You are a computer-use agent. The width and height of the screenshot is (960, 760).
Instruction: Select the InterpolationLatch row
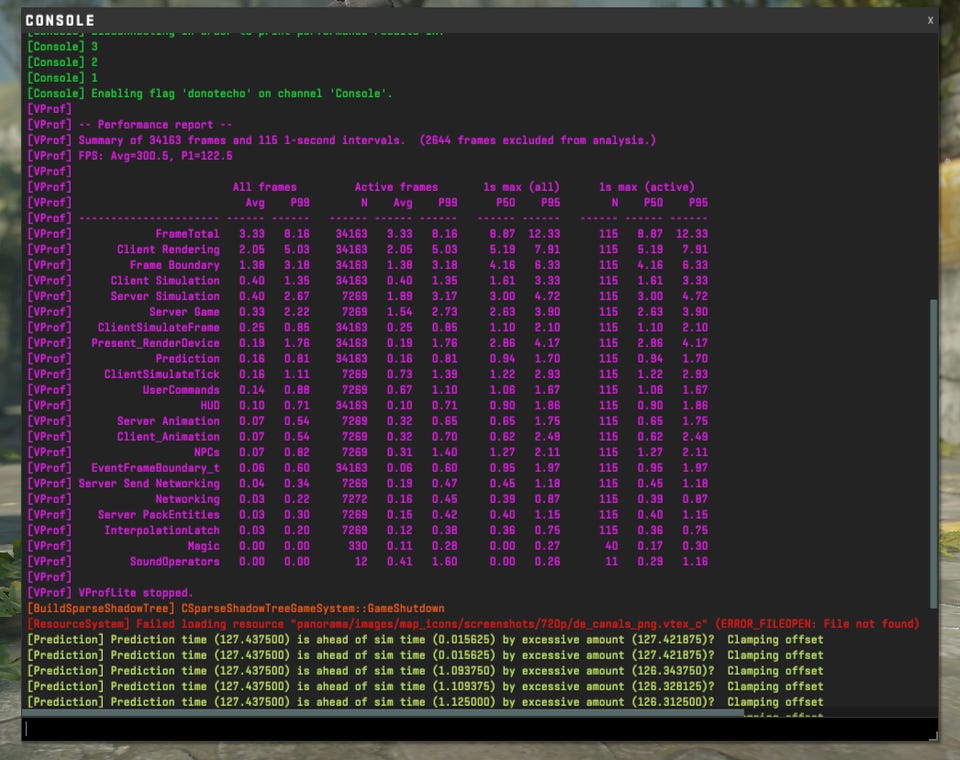[161, 530]
